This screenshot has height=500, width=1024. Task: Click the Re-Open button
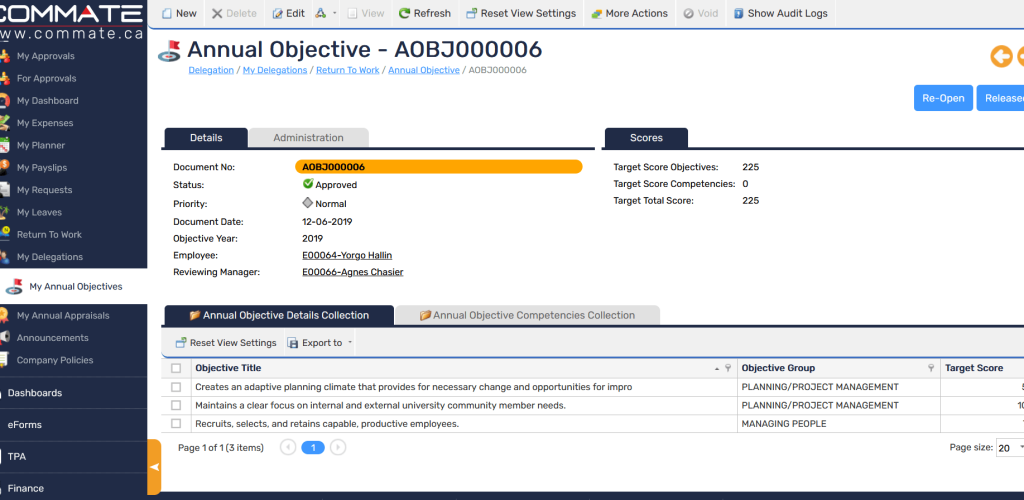(x=943, y=98)
